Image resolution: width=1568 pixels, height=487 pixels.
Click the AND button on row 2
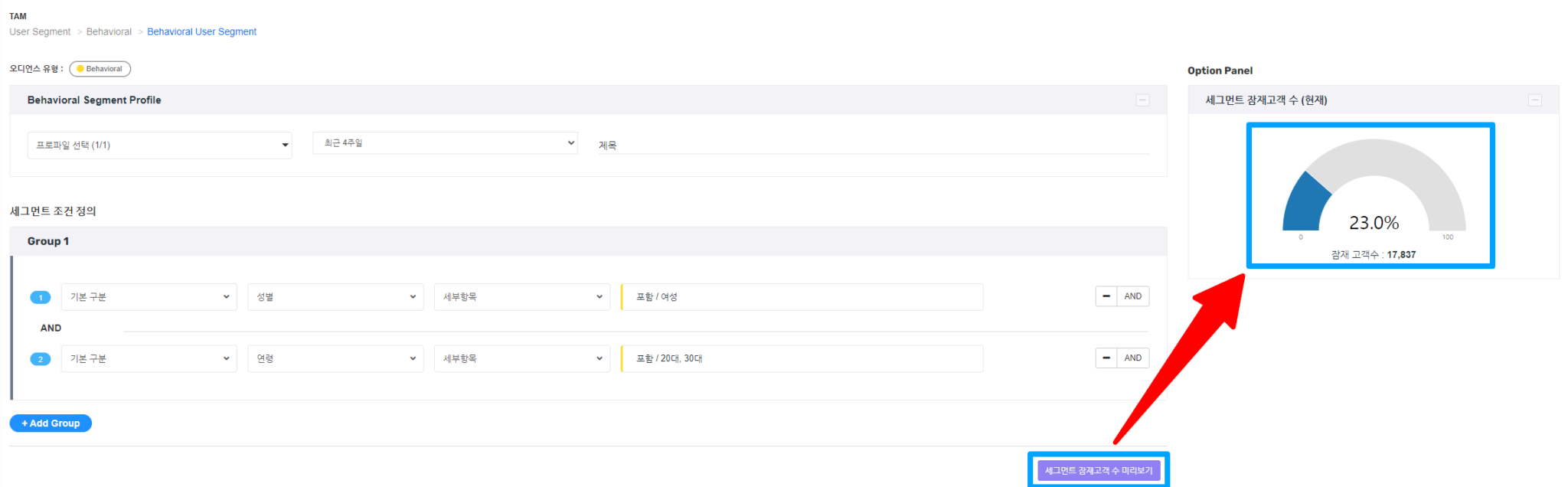click(x=1133, y=358)
